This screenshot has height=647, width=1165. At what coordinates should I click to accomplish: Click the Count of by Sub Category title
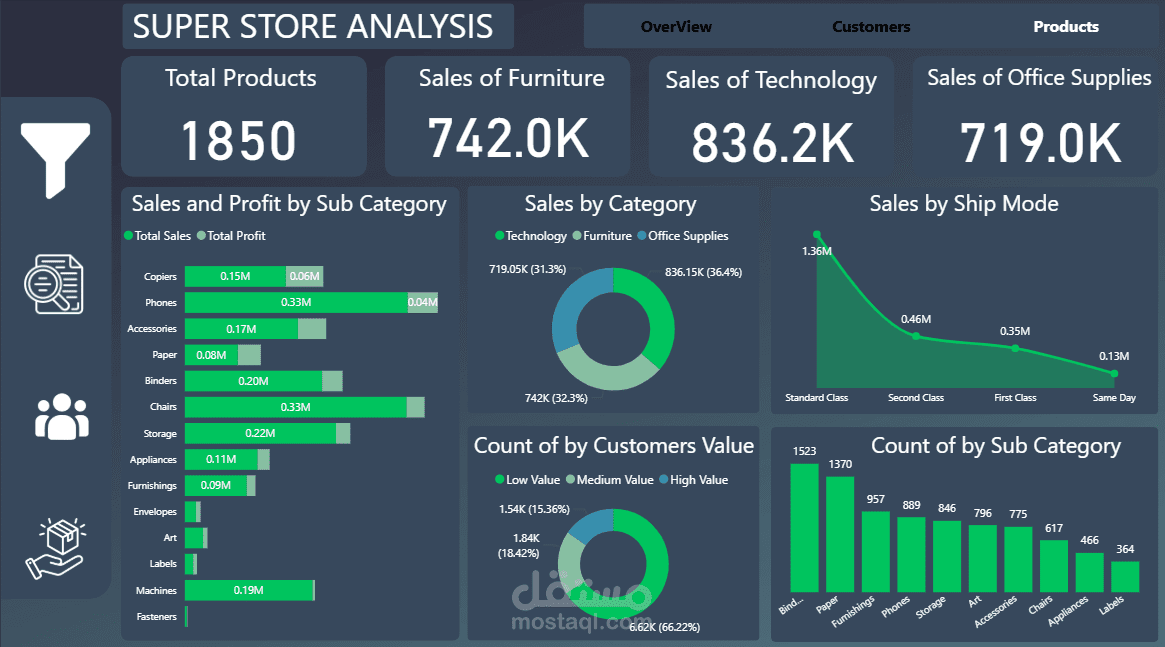[x=996, y=446]
